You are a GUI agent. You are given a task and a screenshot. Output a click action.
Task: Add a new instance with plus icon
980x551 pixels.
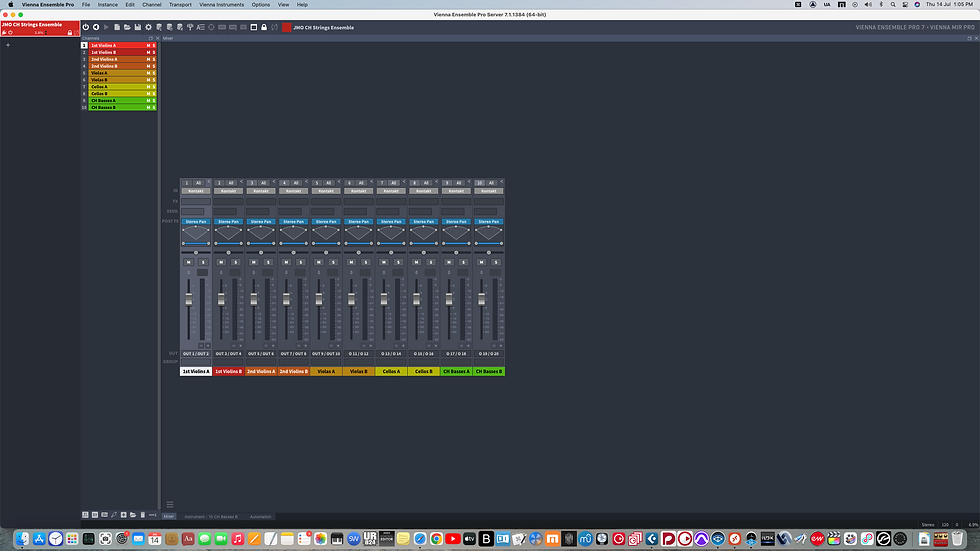pos(8,45)
